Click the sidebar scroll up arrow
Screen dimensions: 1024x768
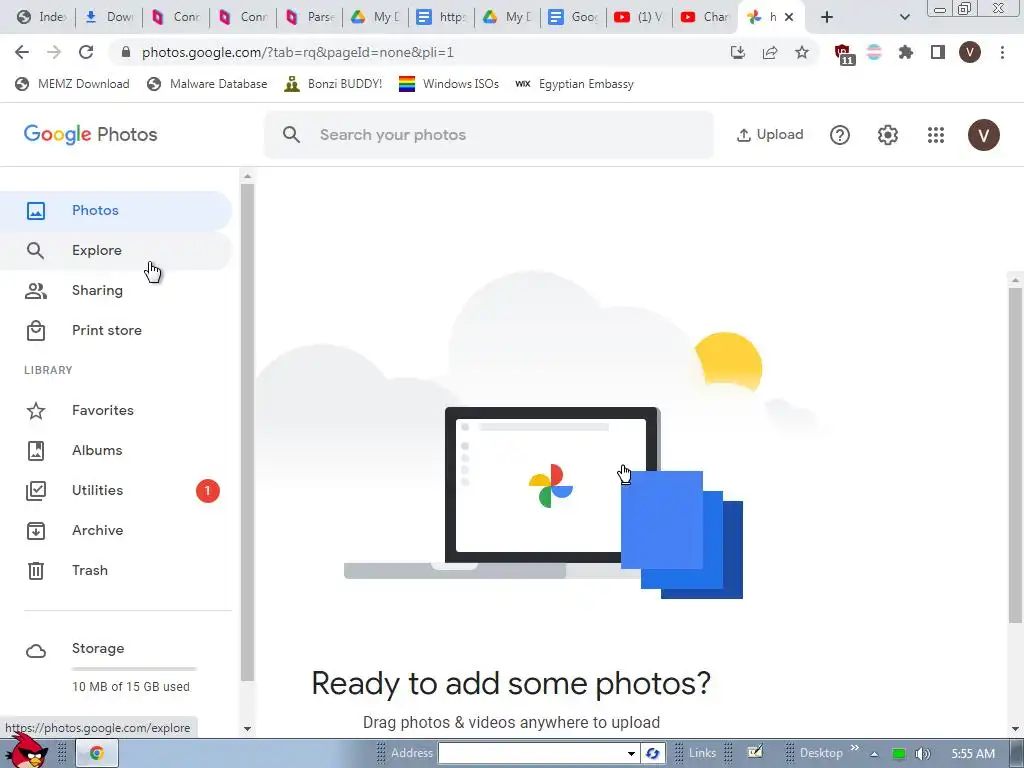click(248, 176)
